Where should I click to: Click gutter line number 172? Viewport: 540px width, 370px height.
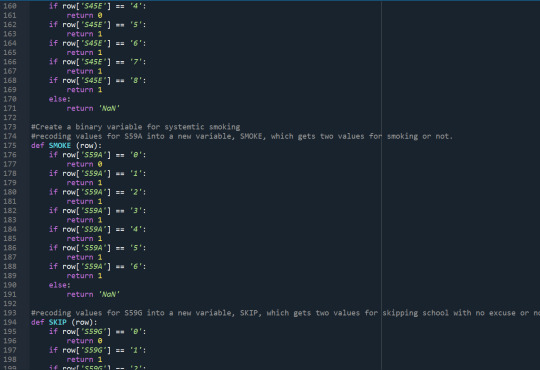(x=10, y=117)
